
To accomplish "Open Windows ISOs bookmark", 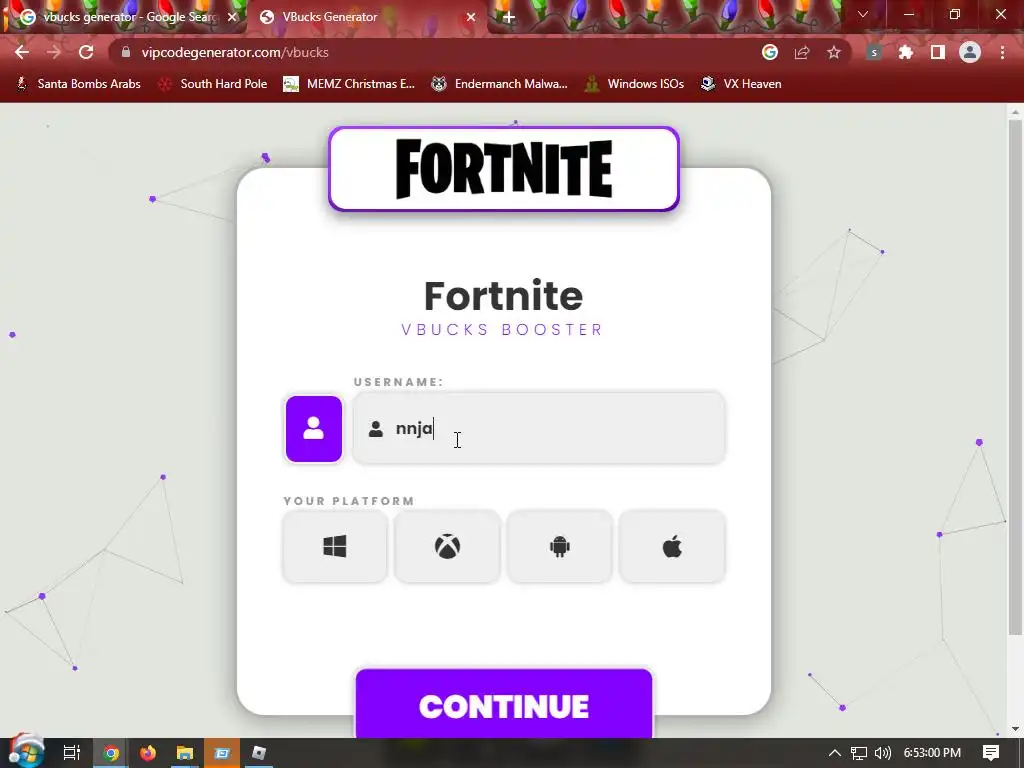I will click(634, 84).
